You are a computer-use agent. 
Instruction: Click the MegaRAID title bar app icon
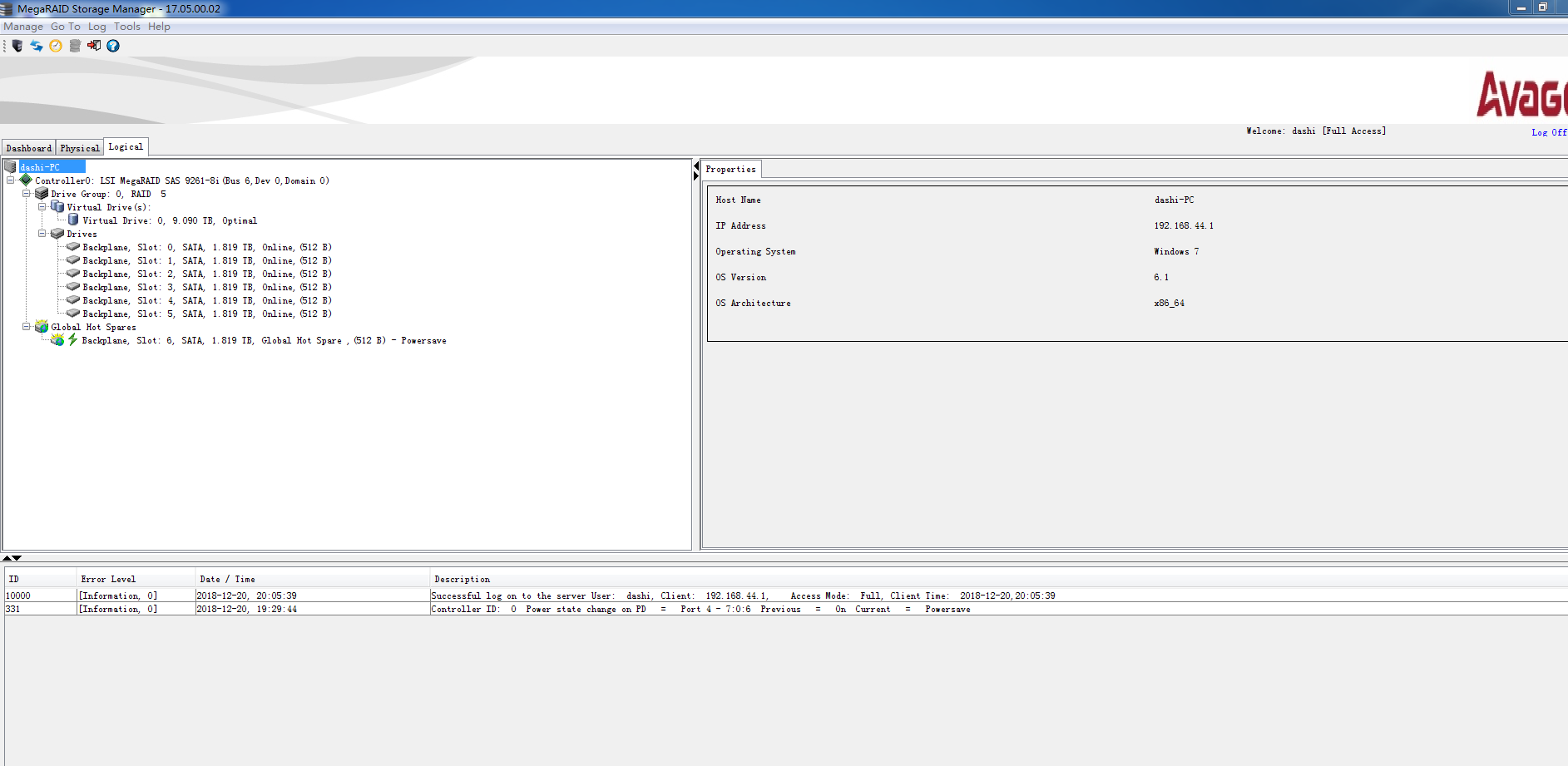point(7,8)
